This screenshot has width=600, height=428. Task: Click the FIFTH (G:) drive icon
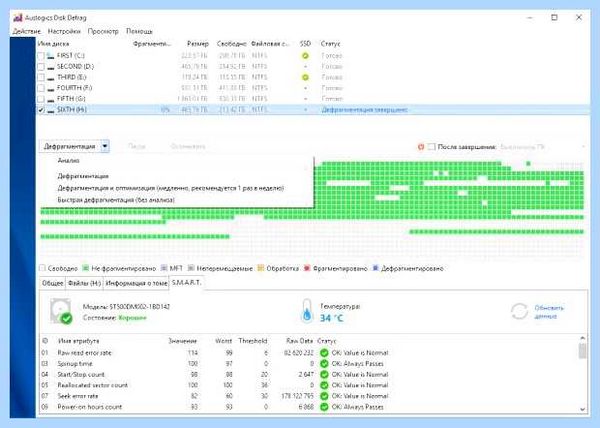tap(51, 99)
